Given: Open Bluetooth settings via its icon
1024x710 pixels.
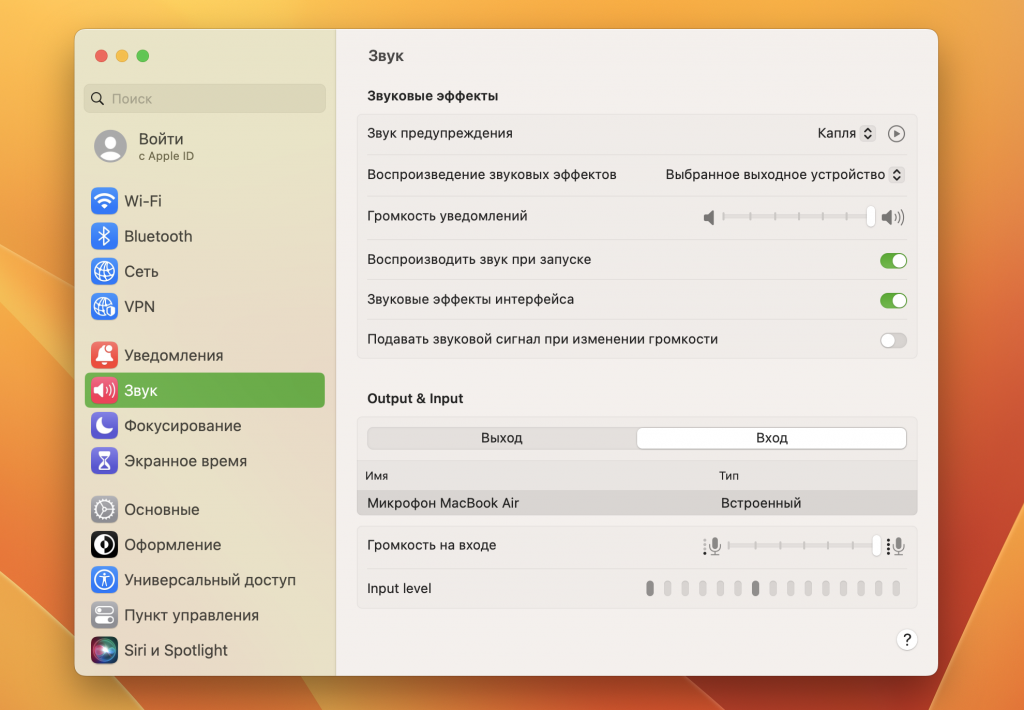Looking at the screenshot, I should (x=104, y=236).
